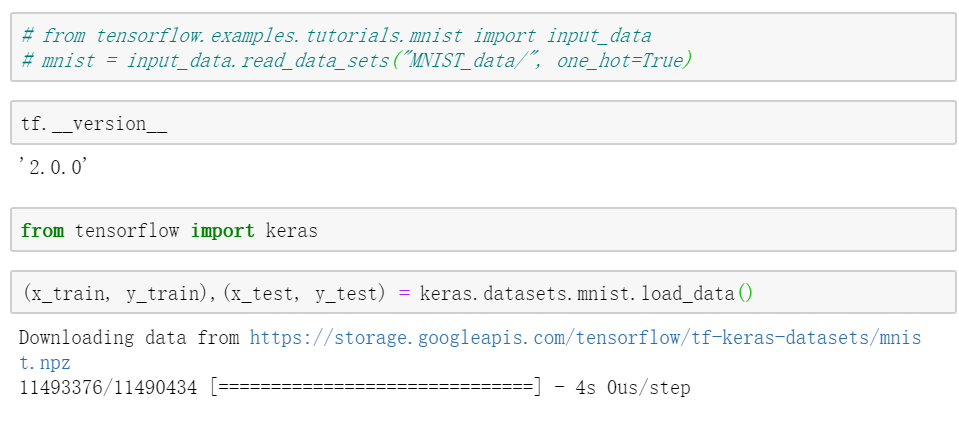Click the green 'from' keyword
The height and width of the screenshot is (424, 959).
click(x=42, y=231)
